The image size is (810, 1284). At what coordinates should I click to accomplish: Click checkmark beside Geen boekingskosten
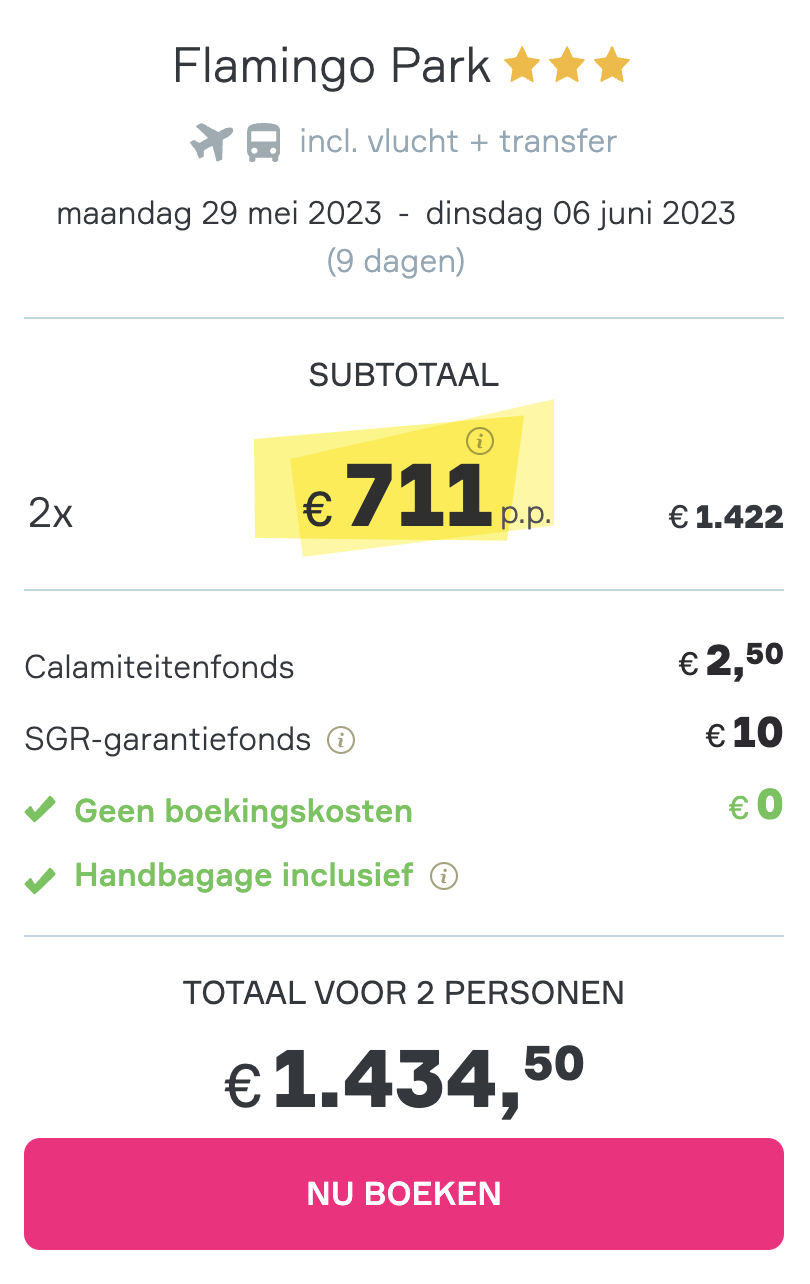coord(40,811)
